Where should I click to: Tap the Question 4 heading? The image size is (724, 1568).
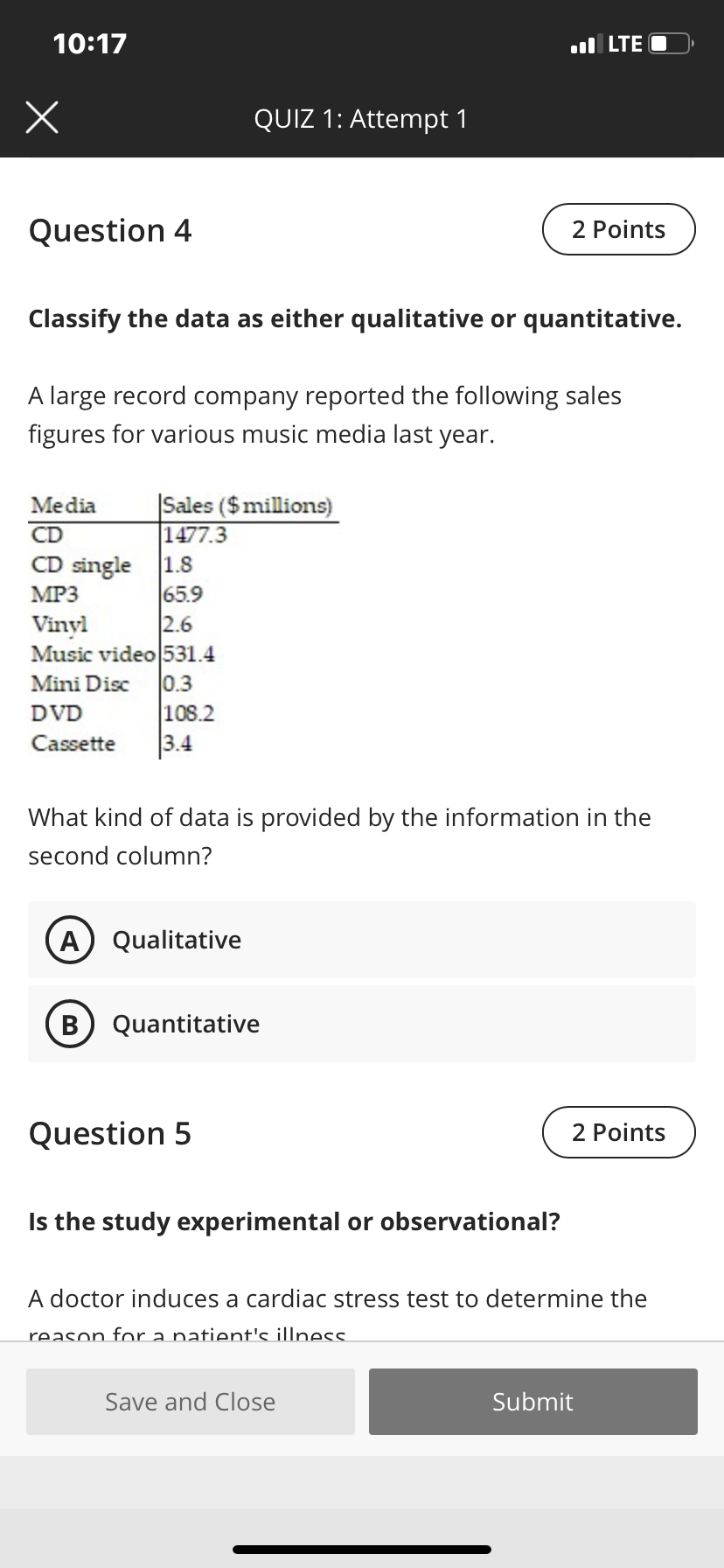coord(110,230)
